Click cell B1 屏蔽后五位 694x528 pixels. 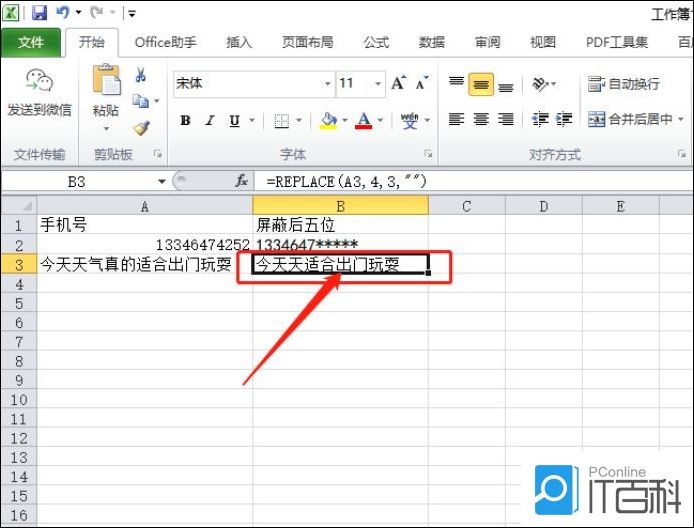pyautogui.click(x=340, y=225)
